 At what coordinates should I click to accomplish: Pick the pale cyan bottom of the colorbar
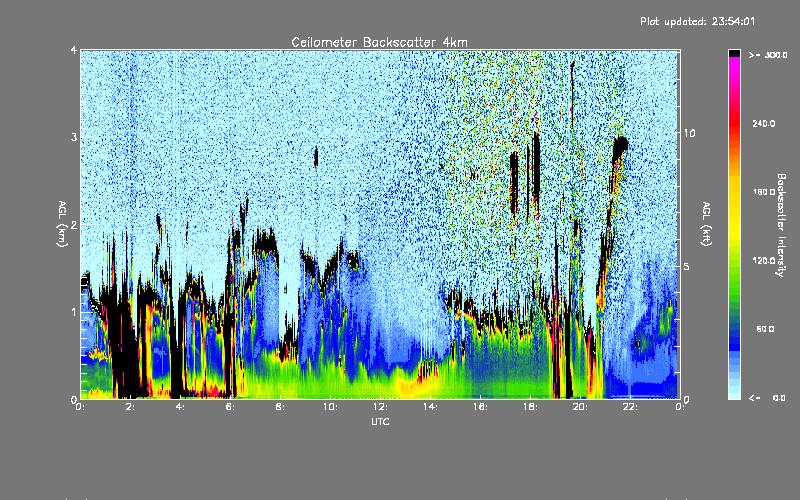[734, 393]
